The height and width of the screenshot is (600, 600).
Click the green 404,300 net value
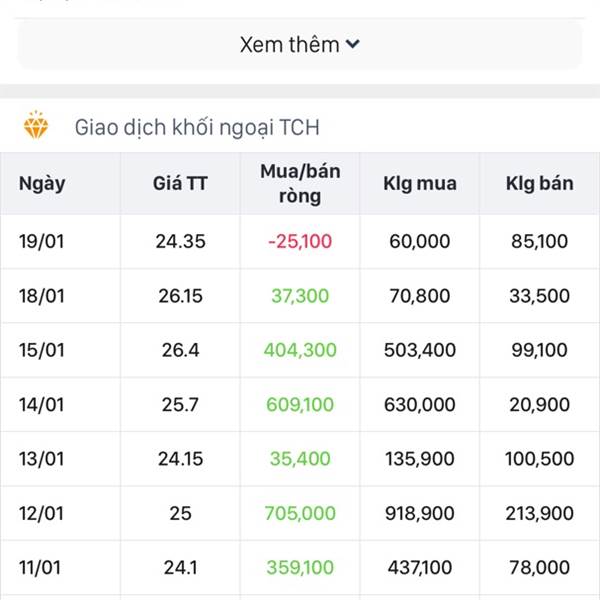[x=300, y=350]
